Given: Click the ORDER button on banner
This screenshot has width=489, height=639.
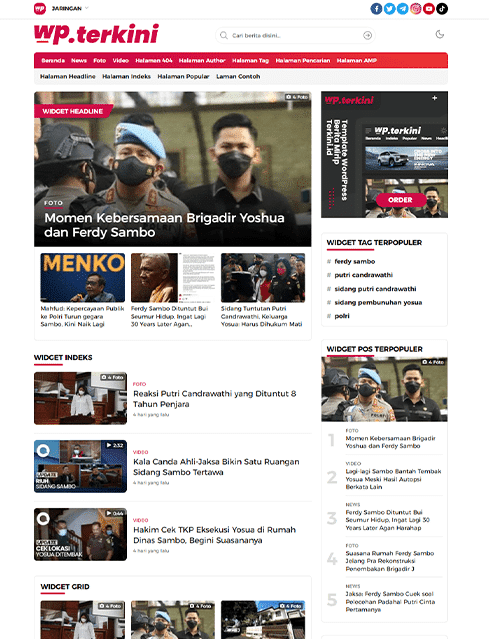Looking at the screenshot, I should click(401, 200).
